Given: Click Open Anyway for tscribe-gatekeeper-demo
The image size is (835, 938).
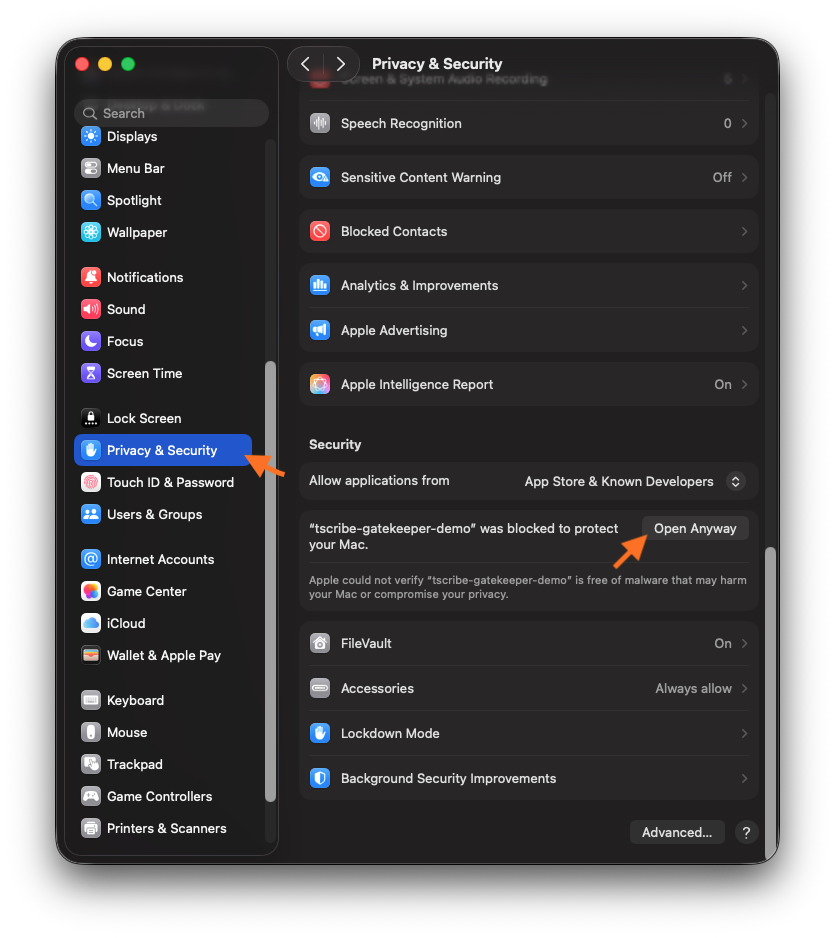Looking at the screenshot, I should pos(695,528).
